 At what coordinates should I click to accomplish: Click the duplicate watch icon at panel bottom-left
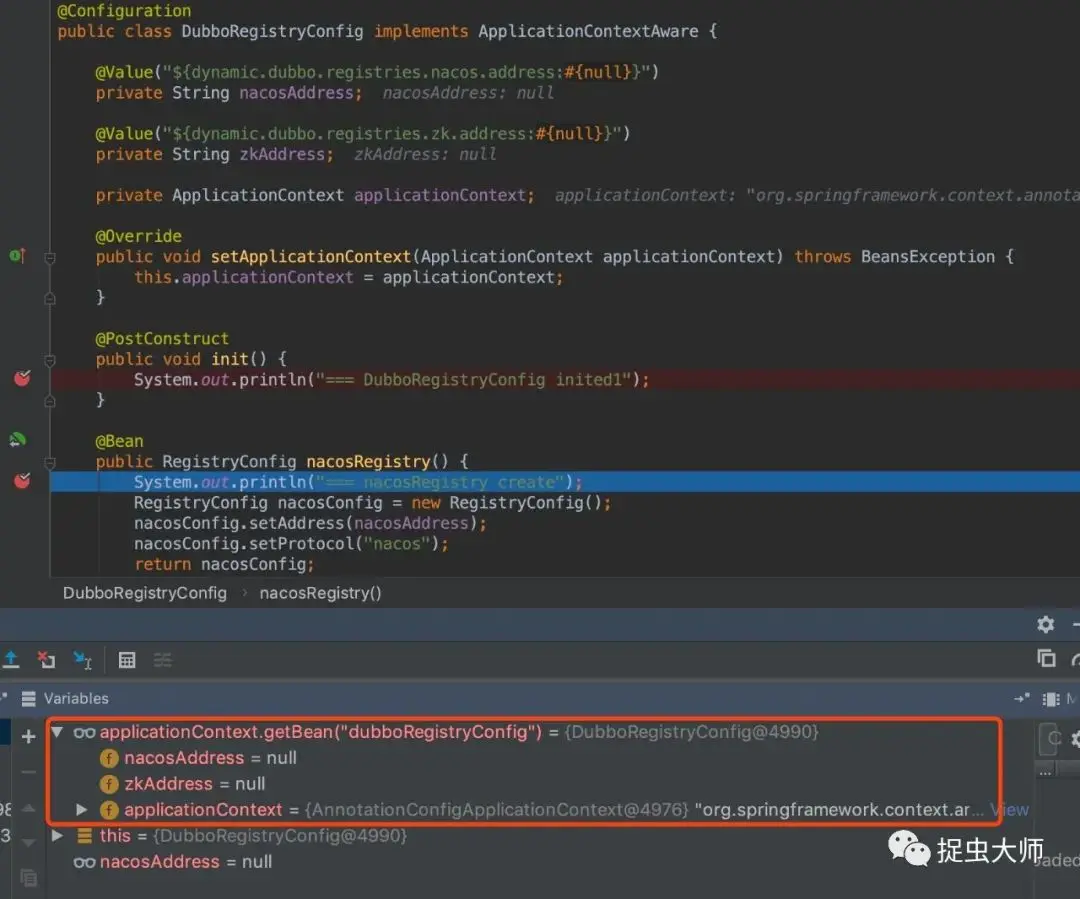[x=28, y=878]
